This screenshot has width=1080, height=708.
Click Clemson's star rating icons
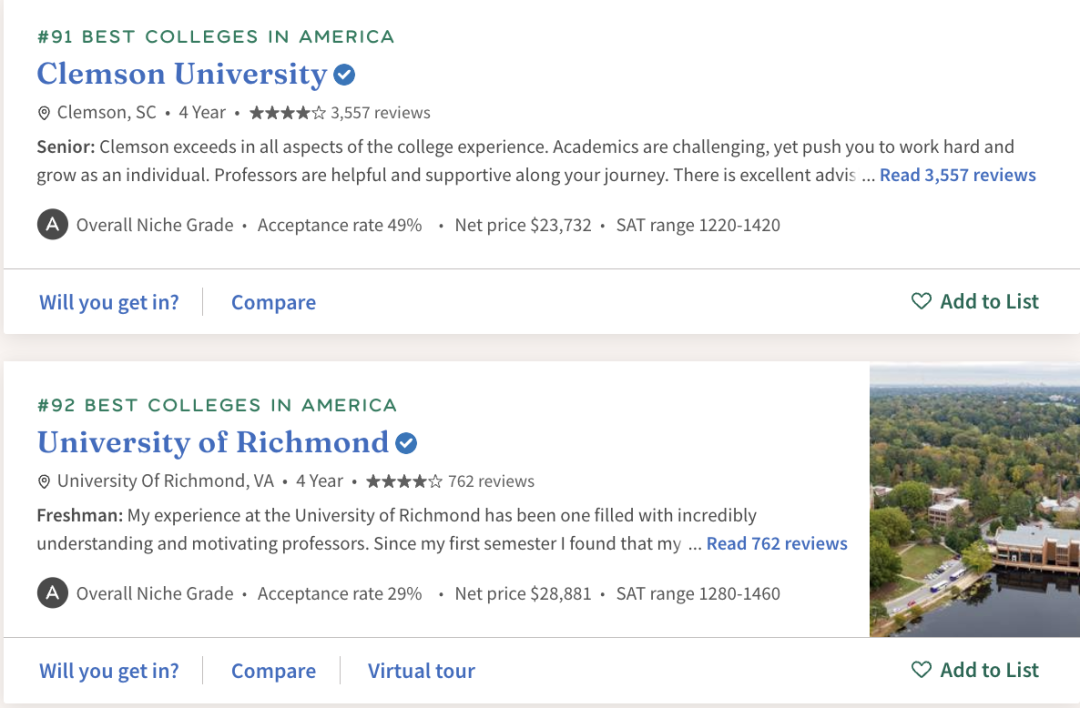point(287,113)
